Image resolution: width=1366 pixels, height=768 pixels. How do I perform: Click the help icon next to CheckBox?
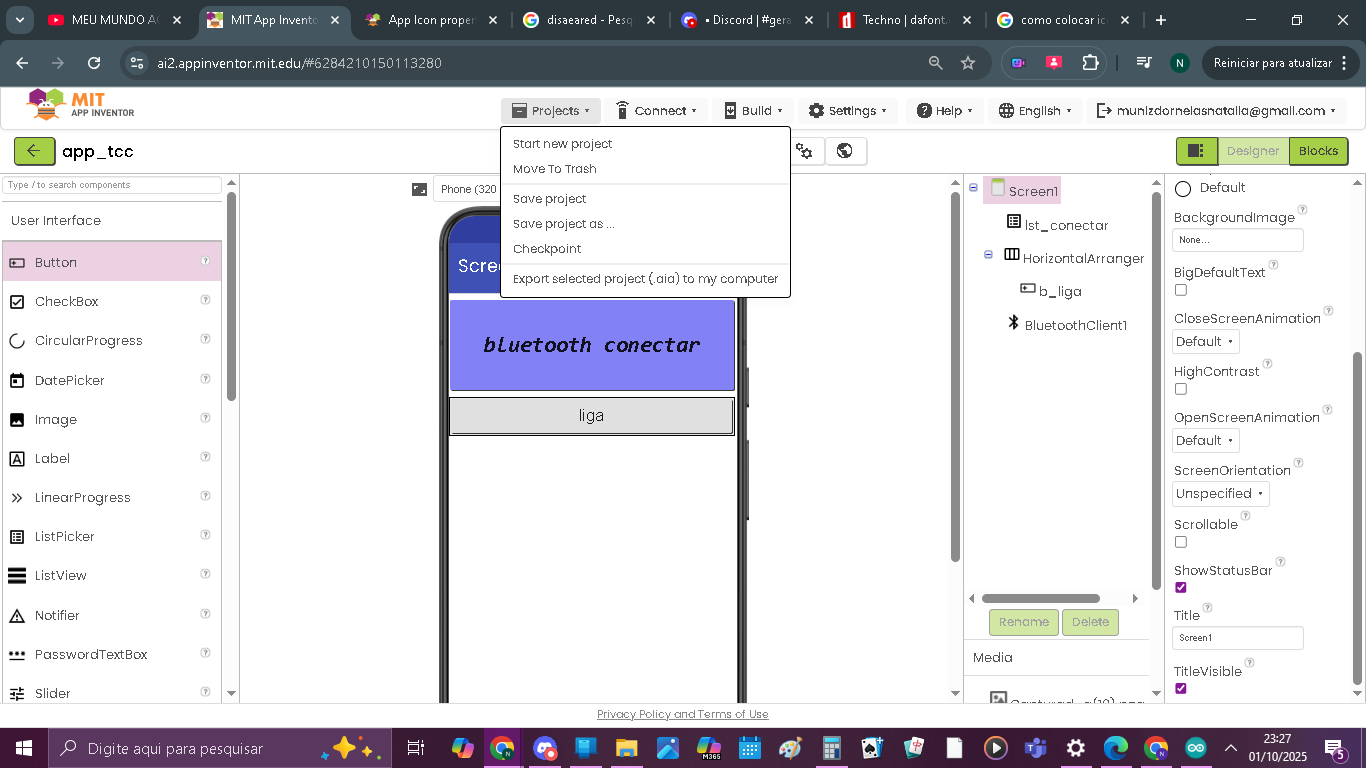click(205, 300)
